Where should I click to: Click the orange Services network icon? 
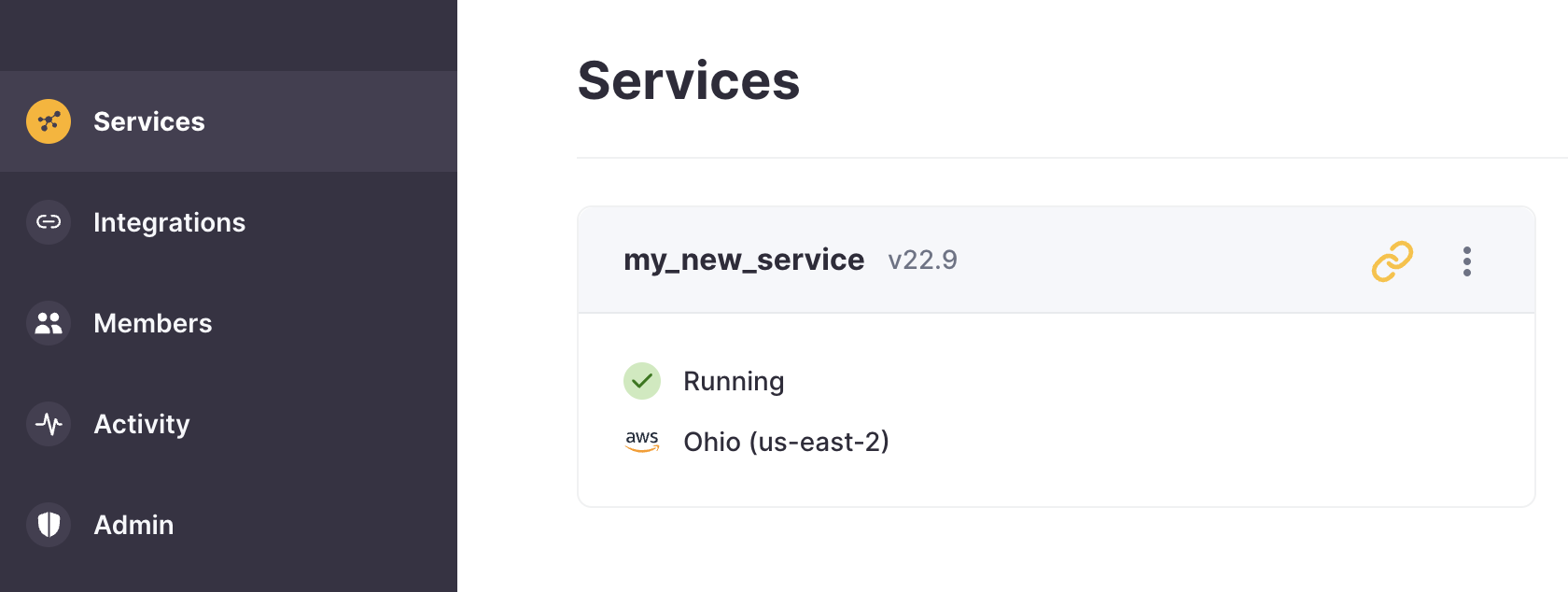[49, 121]
